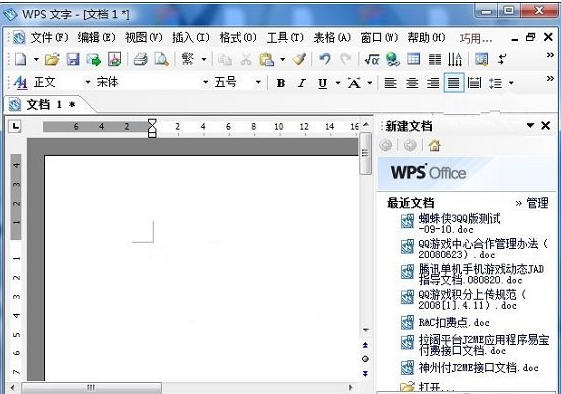
Task: Go to task pane home icon
Action: coord(434,145)
